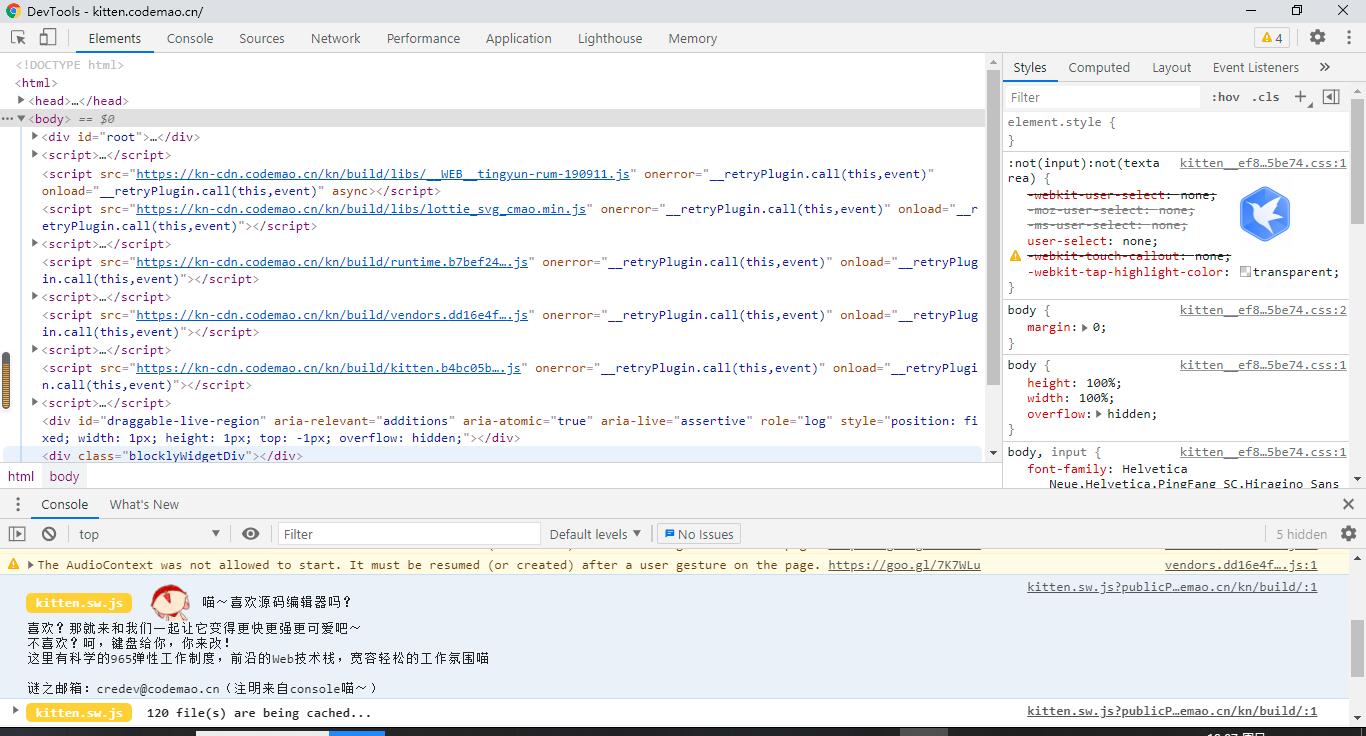
Task: Select the blocklyWidgetDiv node
Action: coord(172,456)
